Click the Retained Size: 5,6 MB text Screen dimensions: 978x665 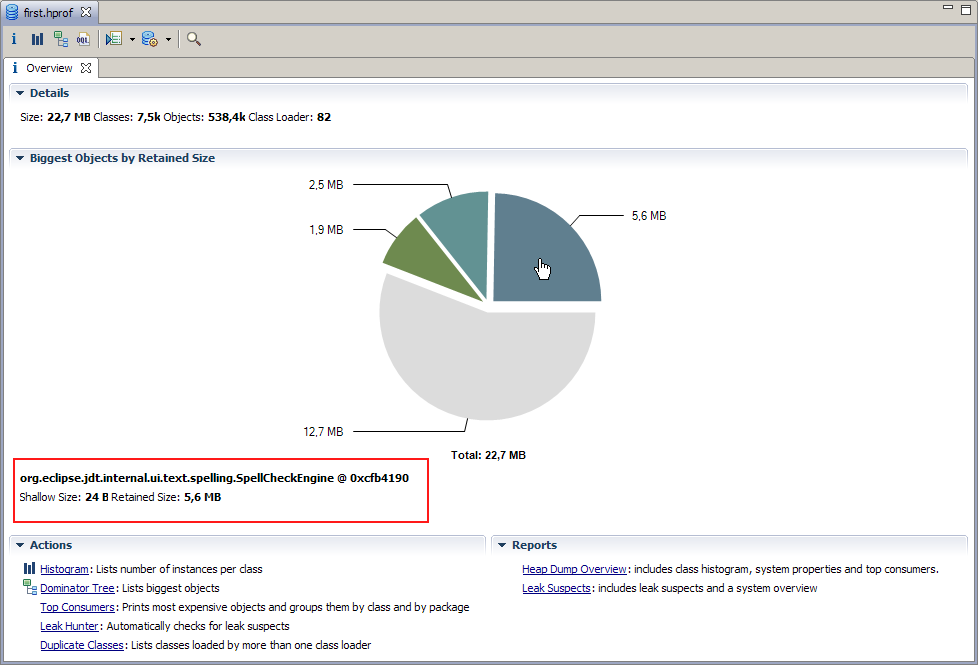tap(166, 497)
